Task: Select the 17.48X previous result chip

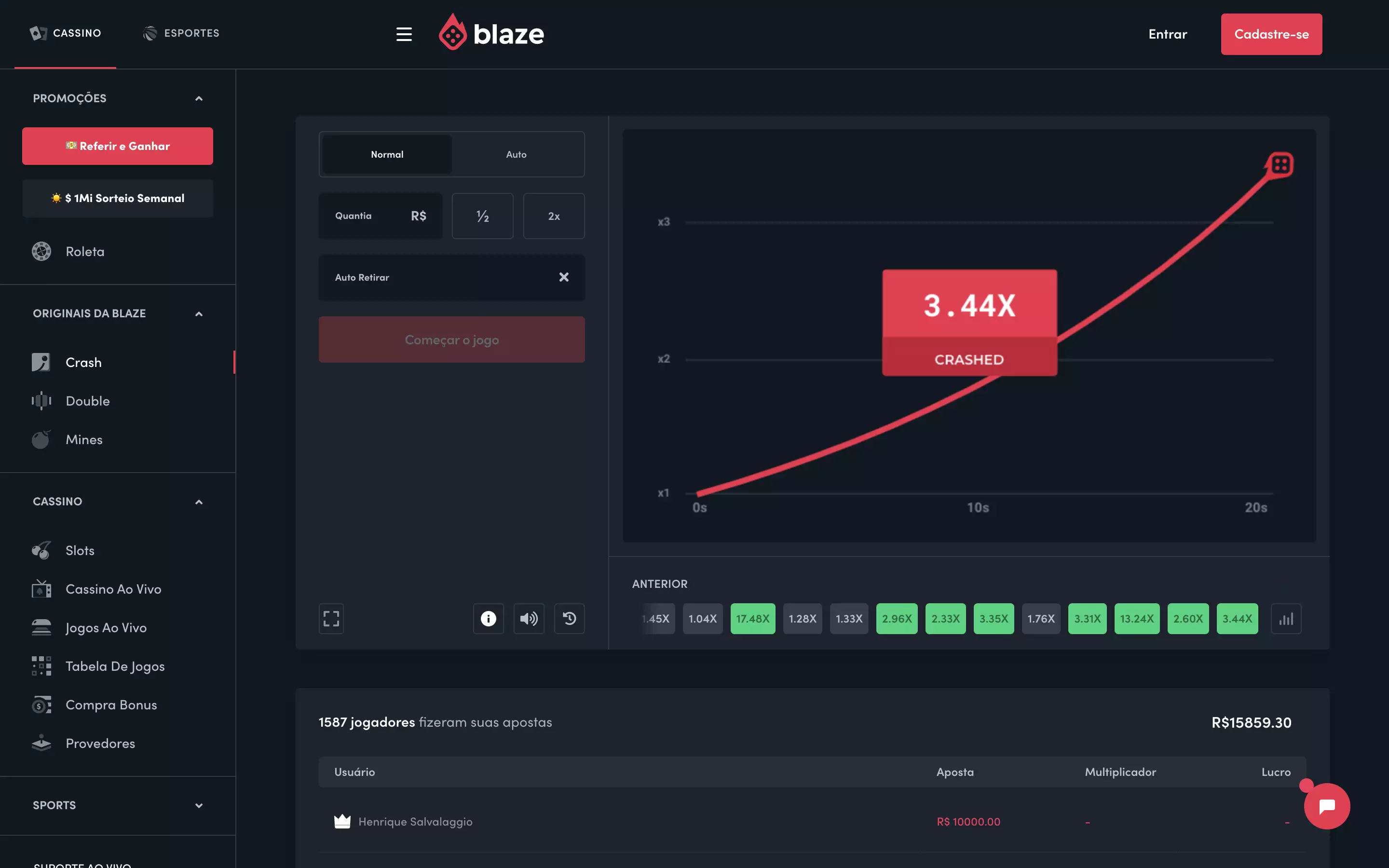Action: 752,618
